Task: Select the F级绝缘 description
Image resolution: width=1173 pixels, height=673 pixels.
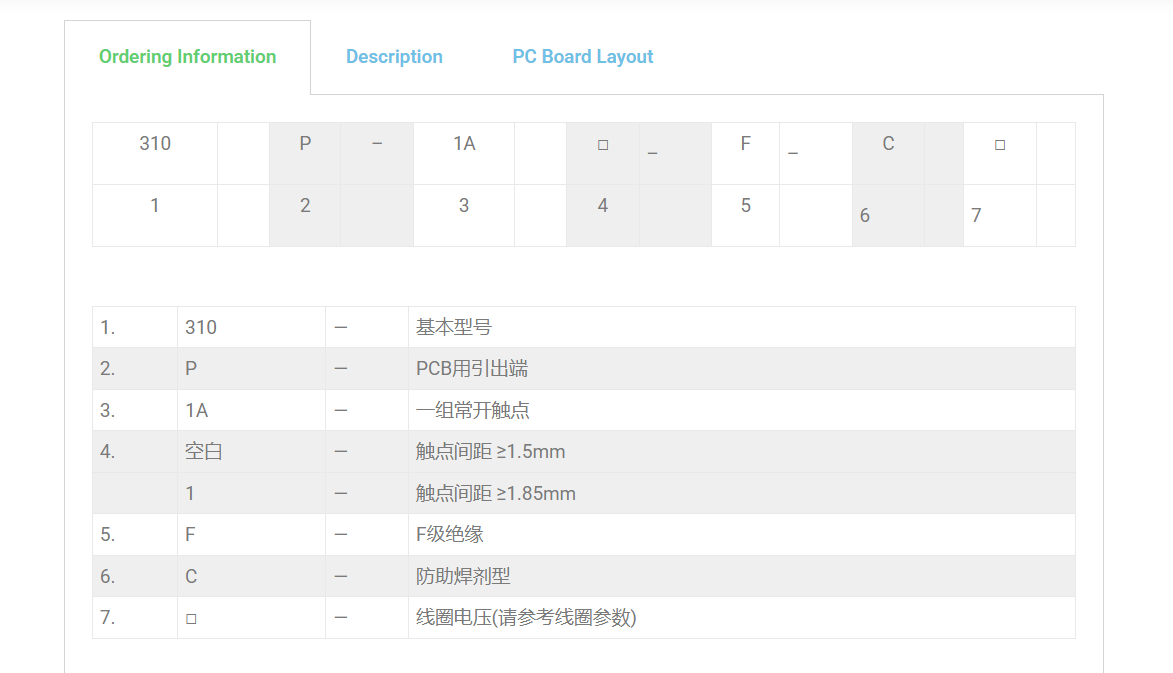Action: [450, 535]
